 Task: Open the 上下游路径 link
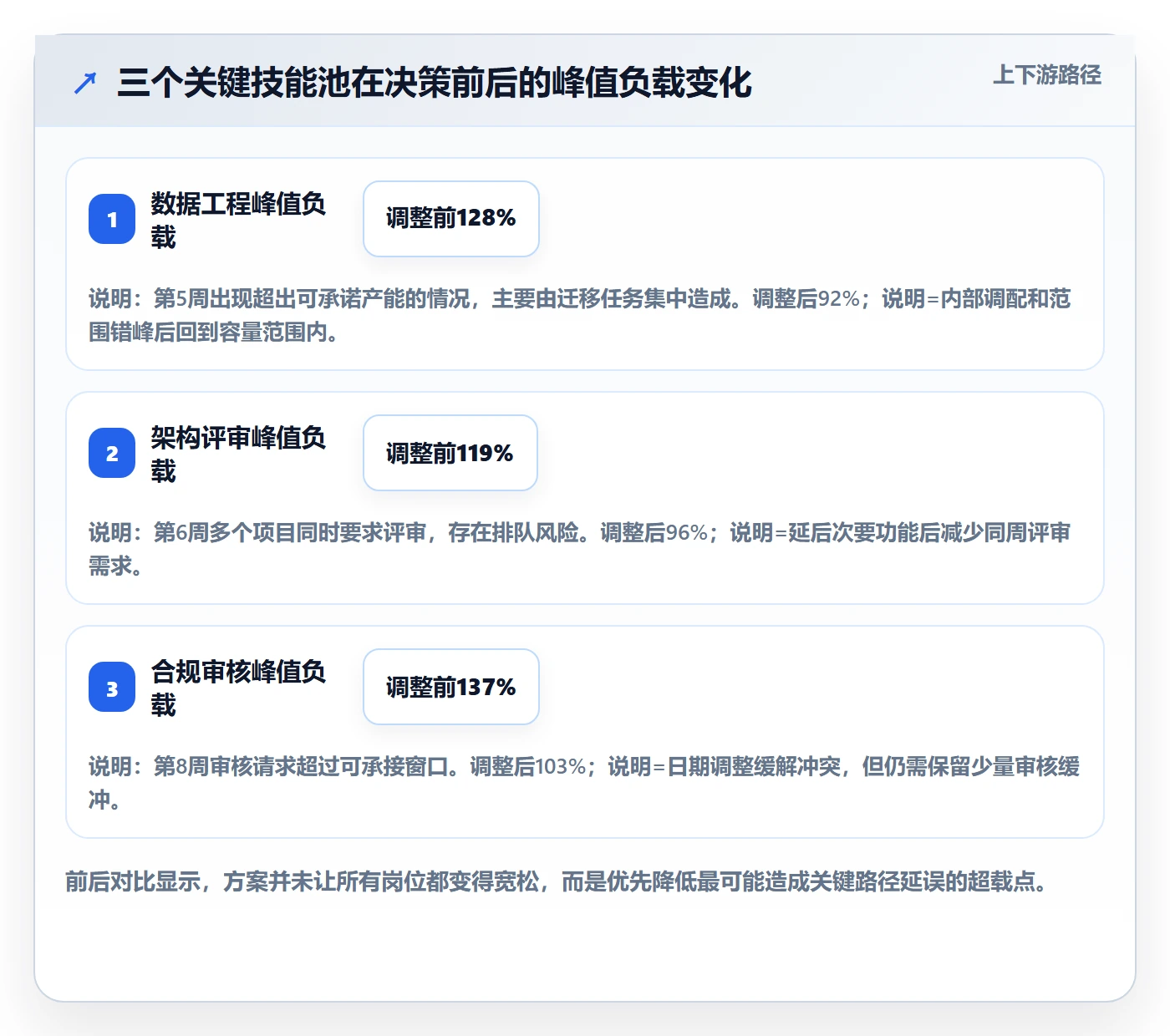[1046, 75]
